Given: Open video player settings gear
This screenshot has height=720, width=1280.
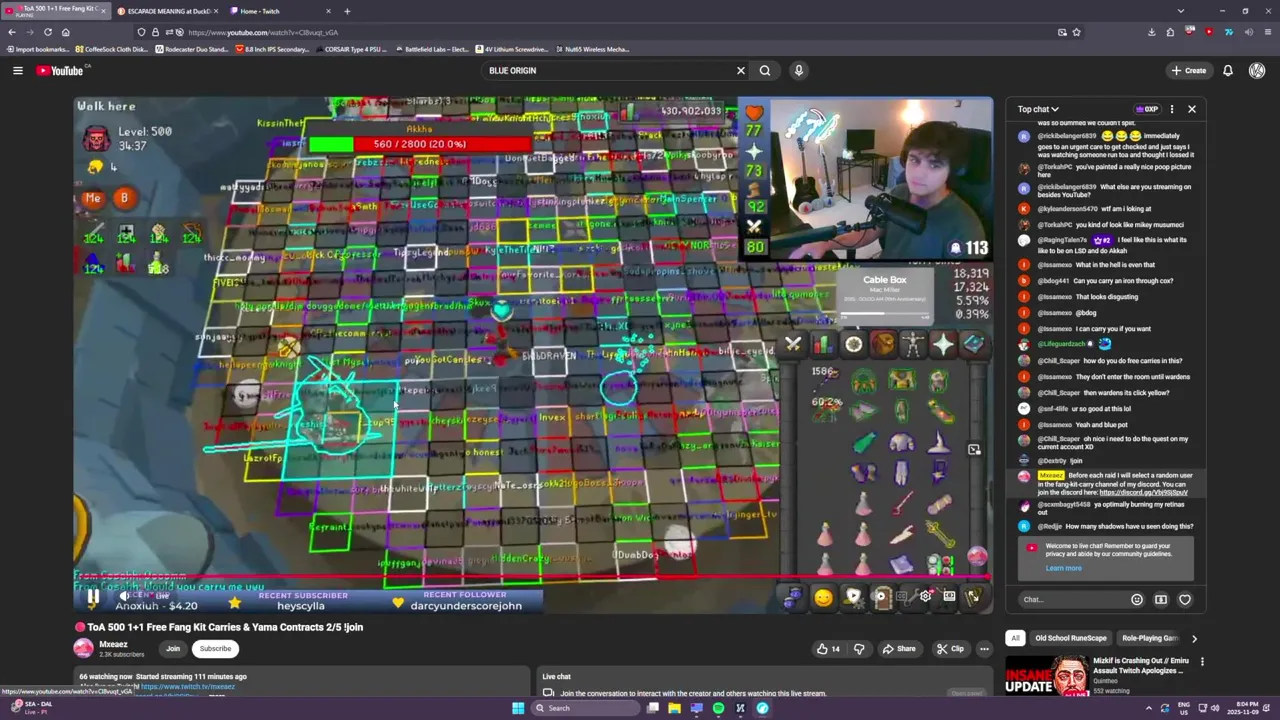Looking at the screenshot, I should pos(925,597).
